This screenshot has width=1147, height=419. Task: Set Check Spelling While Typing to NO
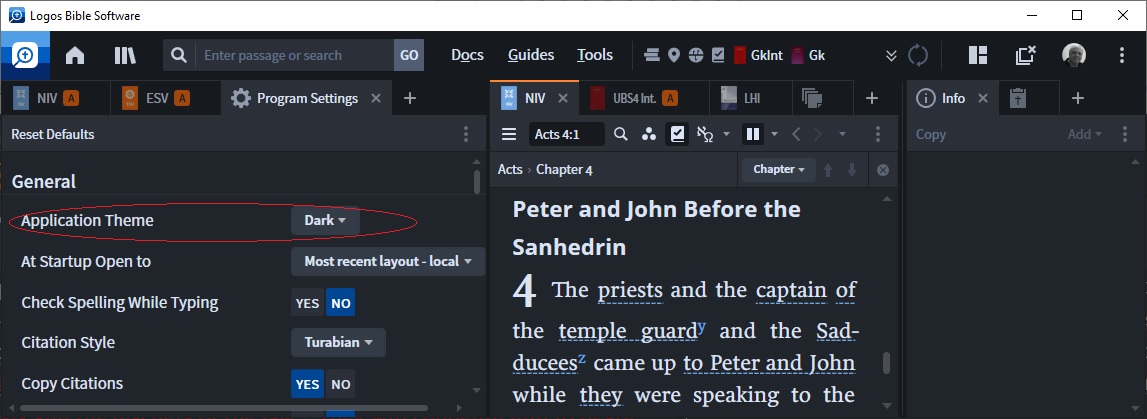[340, 302]
